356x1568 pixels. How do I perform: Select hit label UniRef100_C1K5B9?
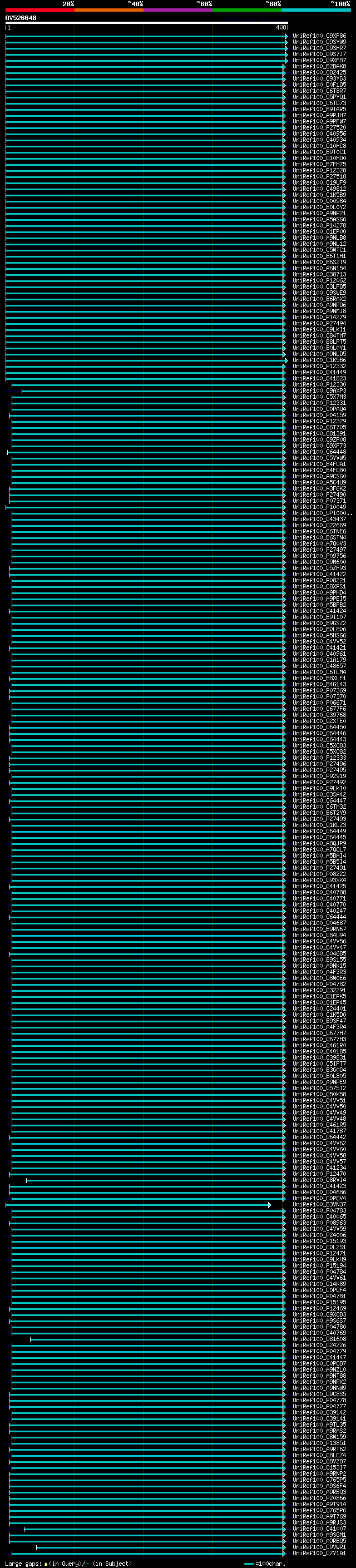(319, 195)
